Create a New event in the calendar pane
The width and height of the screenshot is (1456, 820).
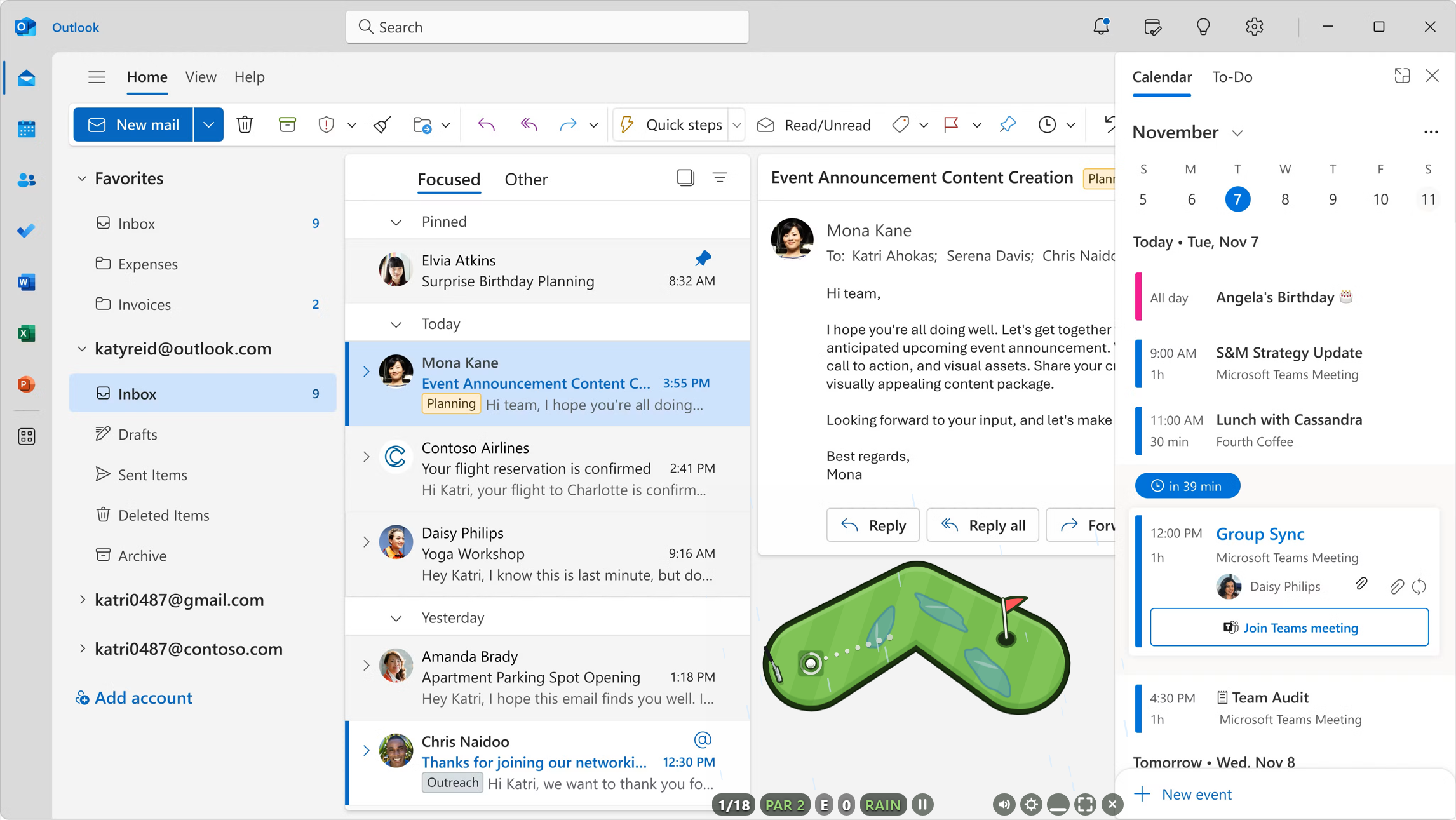[1183, 794]
